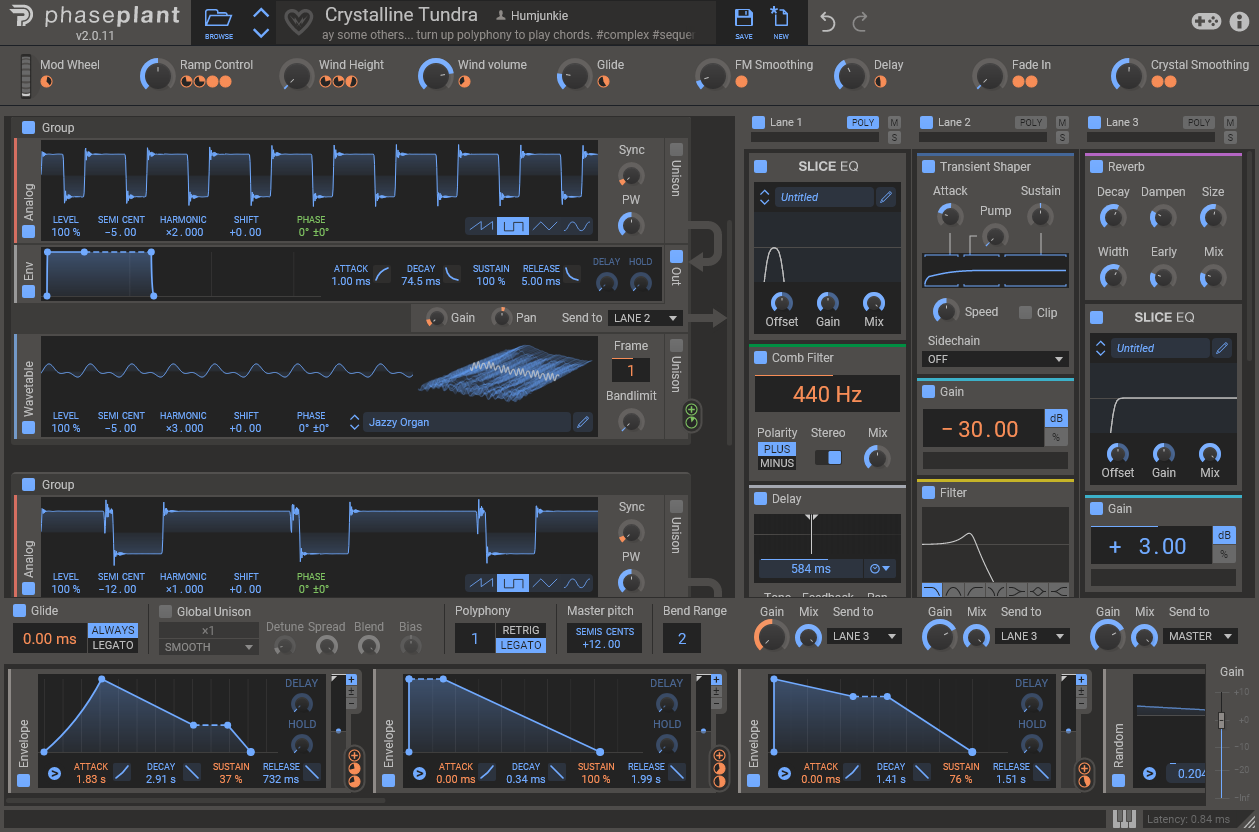
Task: Toggle the Comb Filter enable checkbox
Action: (759, 358)
